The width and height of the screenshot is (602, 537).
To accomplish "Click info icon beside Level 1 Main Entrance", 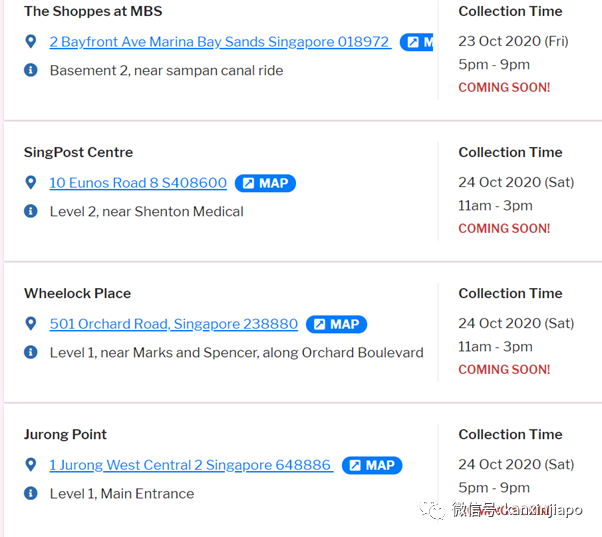I will click(x=31, y=493).
